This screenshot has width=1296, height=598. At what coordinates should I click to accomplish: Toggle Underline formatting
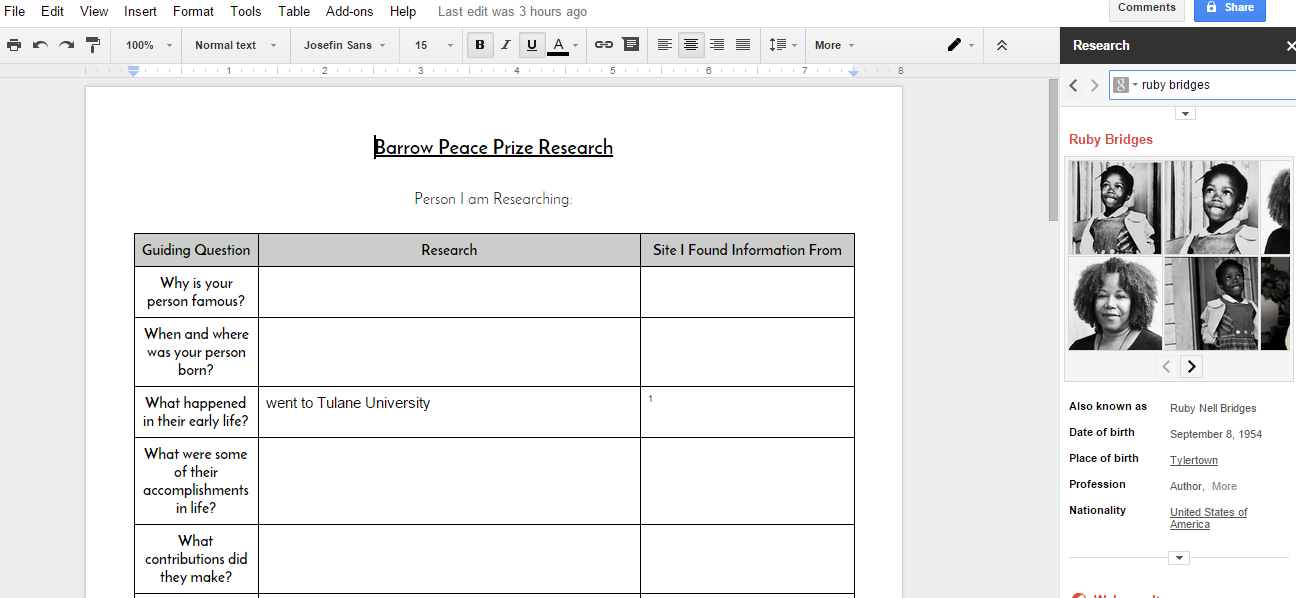[532, 45]
